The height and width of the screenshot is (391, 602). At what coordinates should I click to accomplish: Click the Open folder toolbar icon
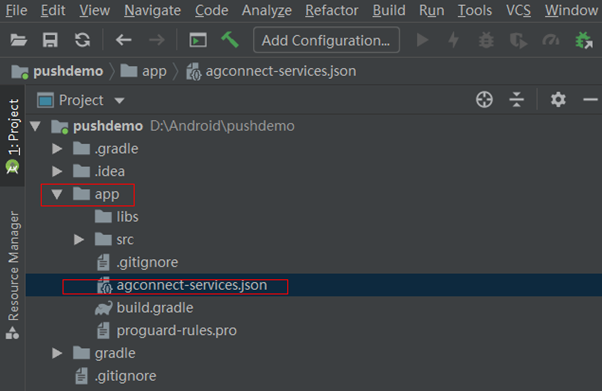click(x=18, y=40)
